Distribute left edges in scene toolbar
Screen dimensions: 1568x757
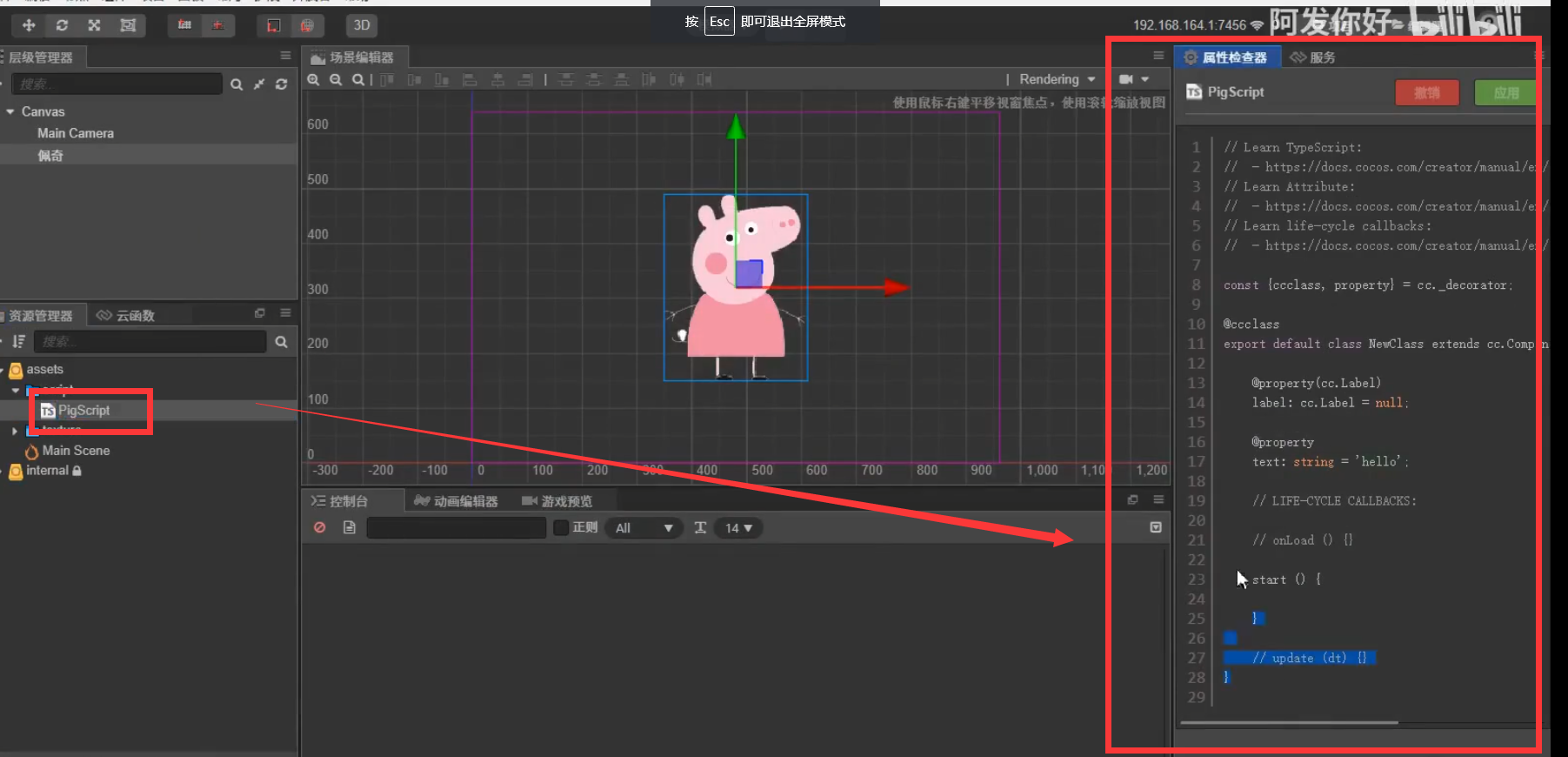649,79
